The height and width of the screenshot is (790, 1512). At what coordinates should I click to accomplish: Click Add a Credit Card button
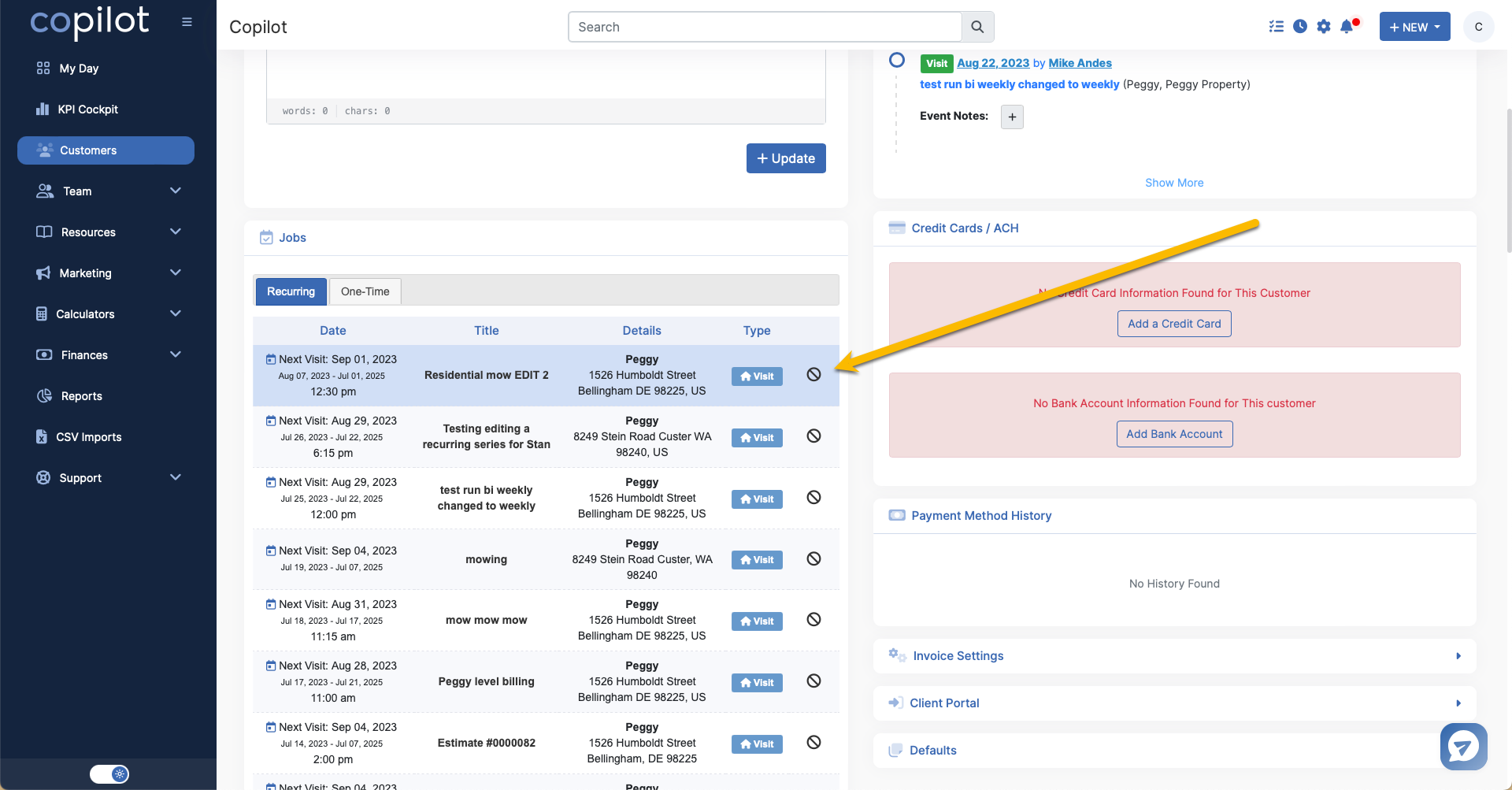pos(1174,324)
